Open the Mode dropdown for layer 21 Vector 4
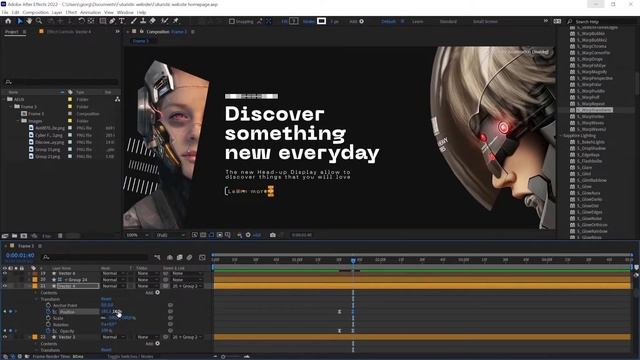640x360 pixels. click(113, 286)
